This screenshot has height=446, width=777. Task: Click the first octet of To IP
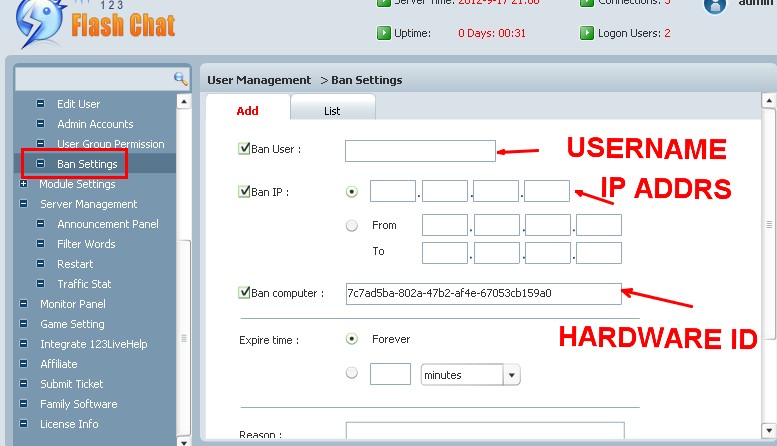click(445, 253)
